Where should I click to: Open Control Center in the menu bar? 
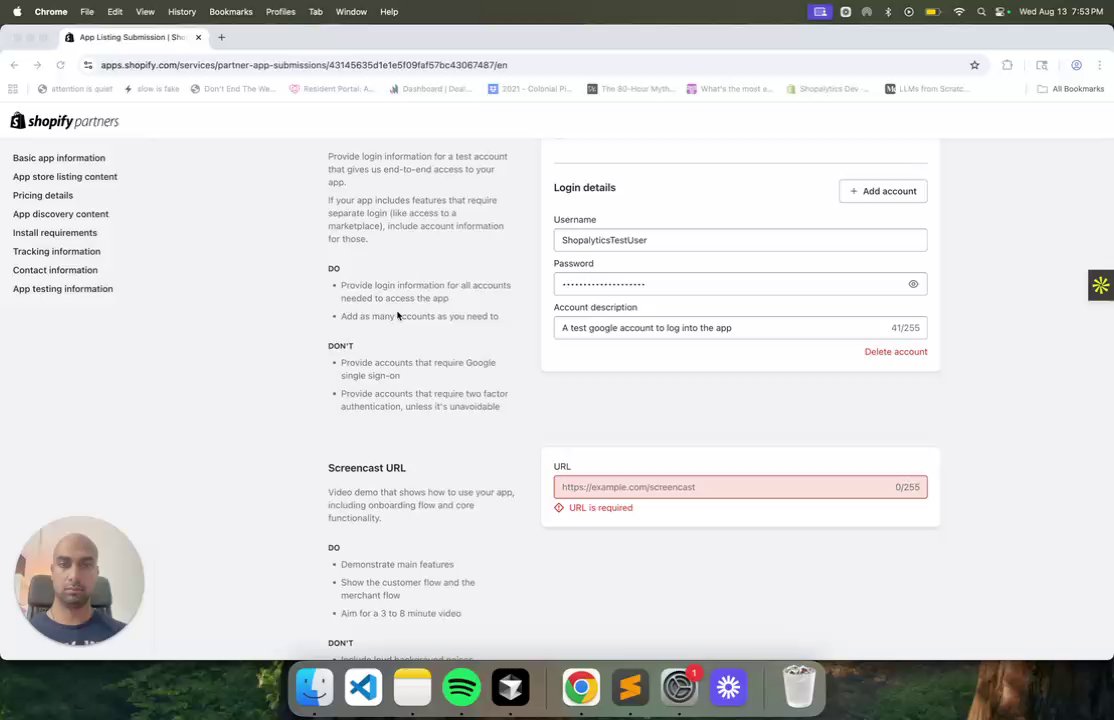point(1002,11)
